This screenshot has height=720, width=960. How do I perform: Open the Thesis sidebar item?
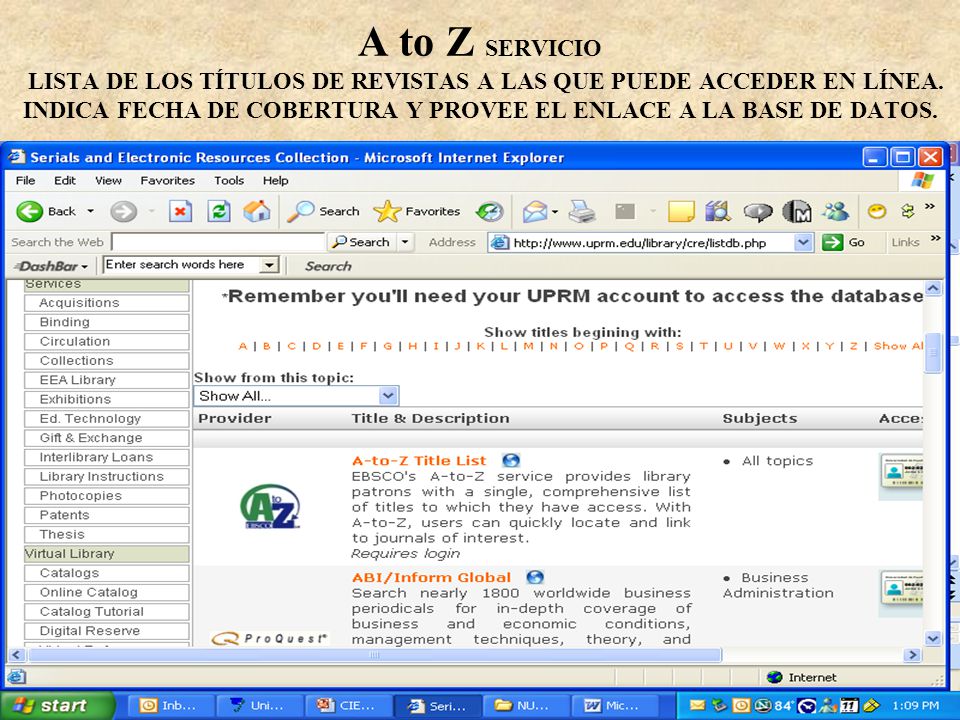[107, 534]
